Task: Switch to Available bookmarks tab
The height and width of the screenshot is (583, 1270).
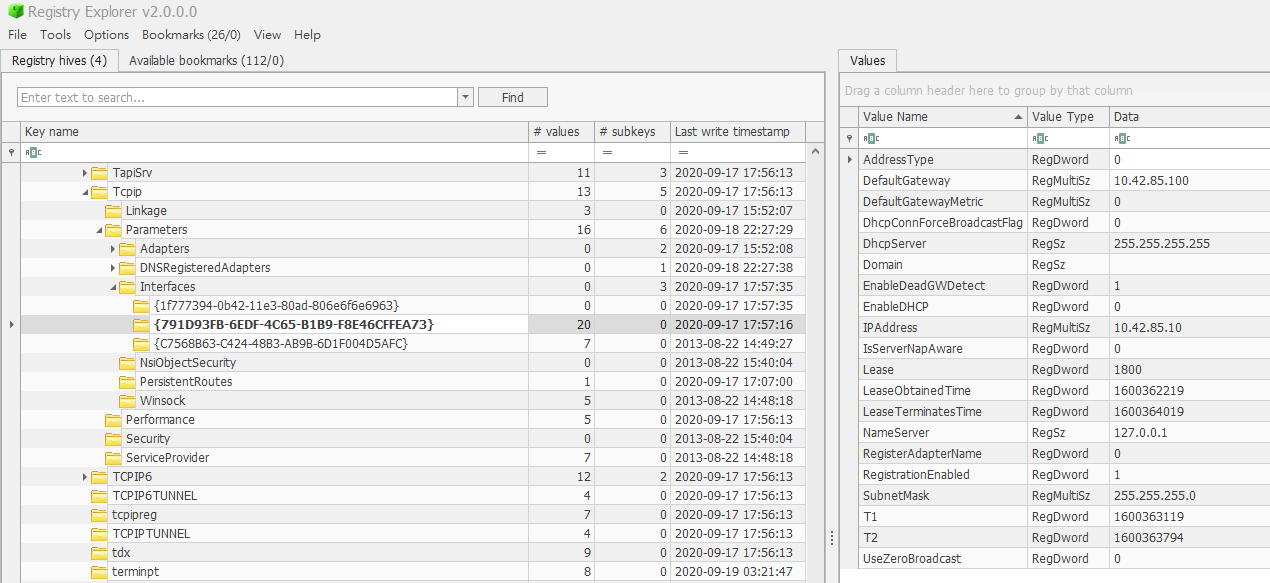Action: click(206, 60)
